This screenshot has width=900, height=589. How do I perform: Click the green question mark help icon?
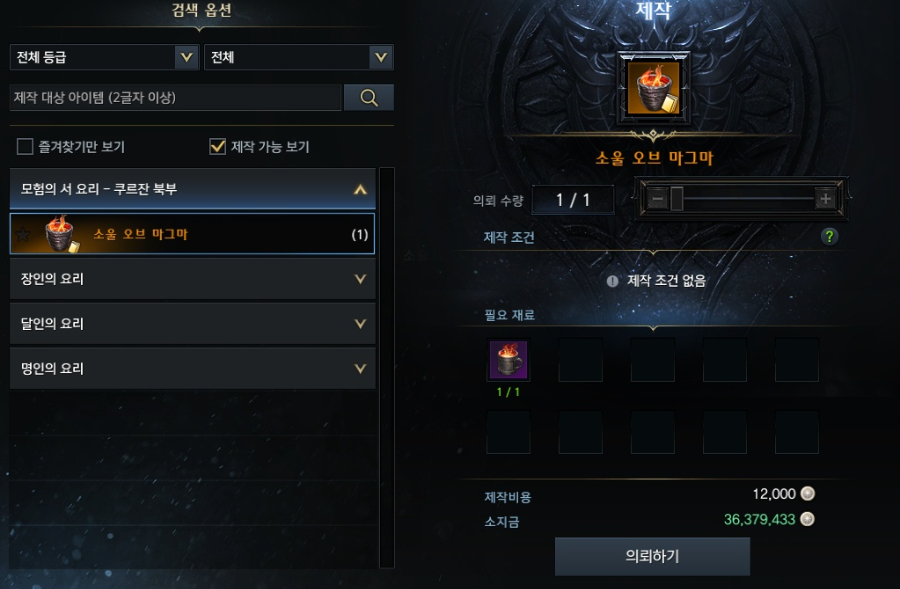(829, 237)
